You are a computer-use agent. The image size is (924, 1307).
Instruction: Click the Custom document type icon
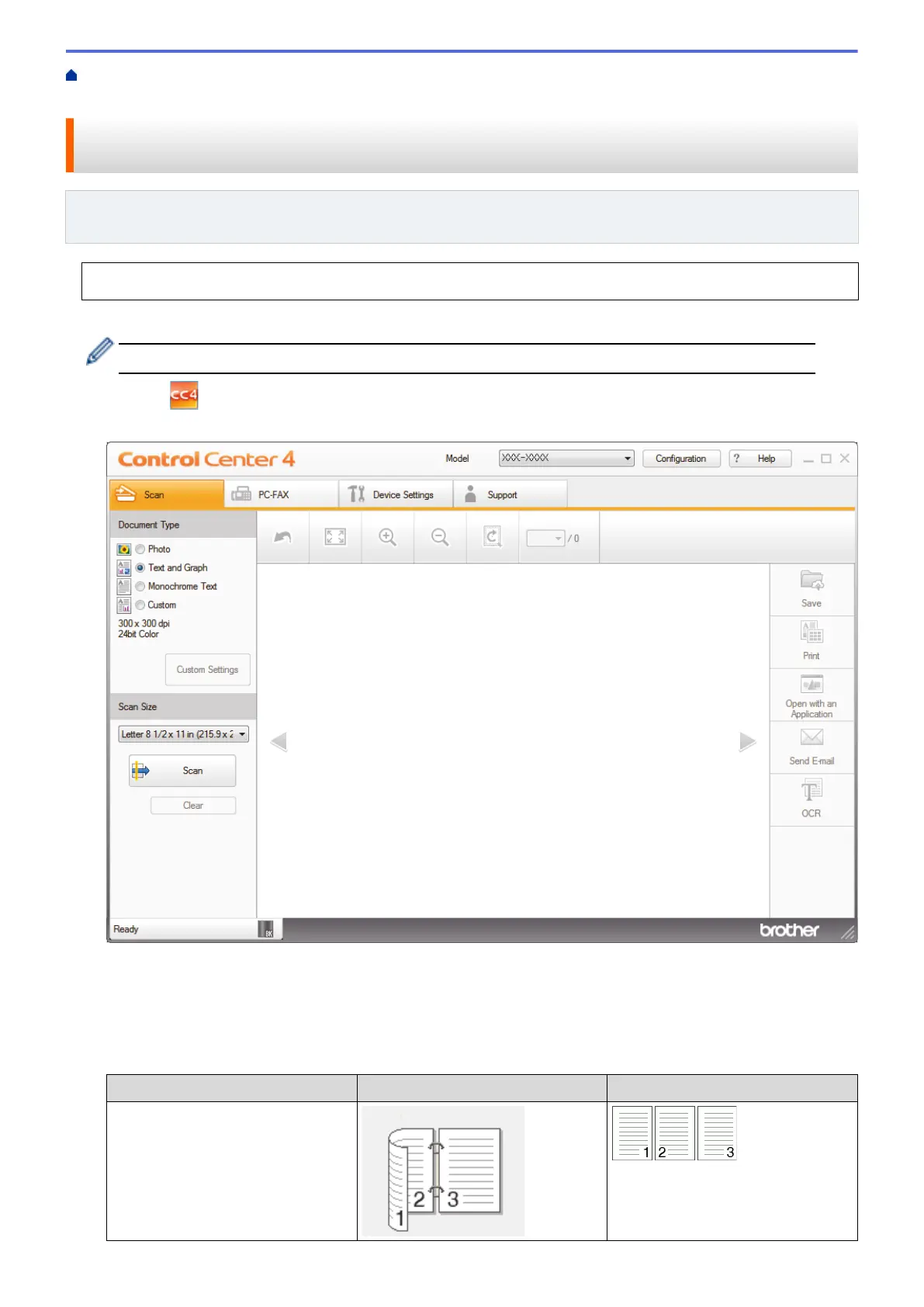tap(123, 605)
